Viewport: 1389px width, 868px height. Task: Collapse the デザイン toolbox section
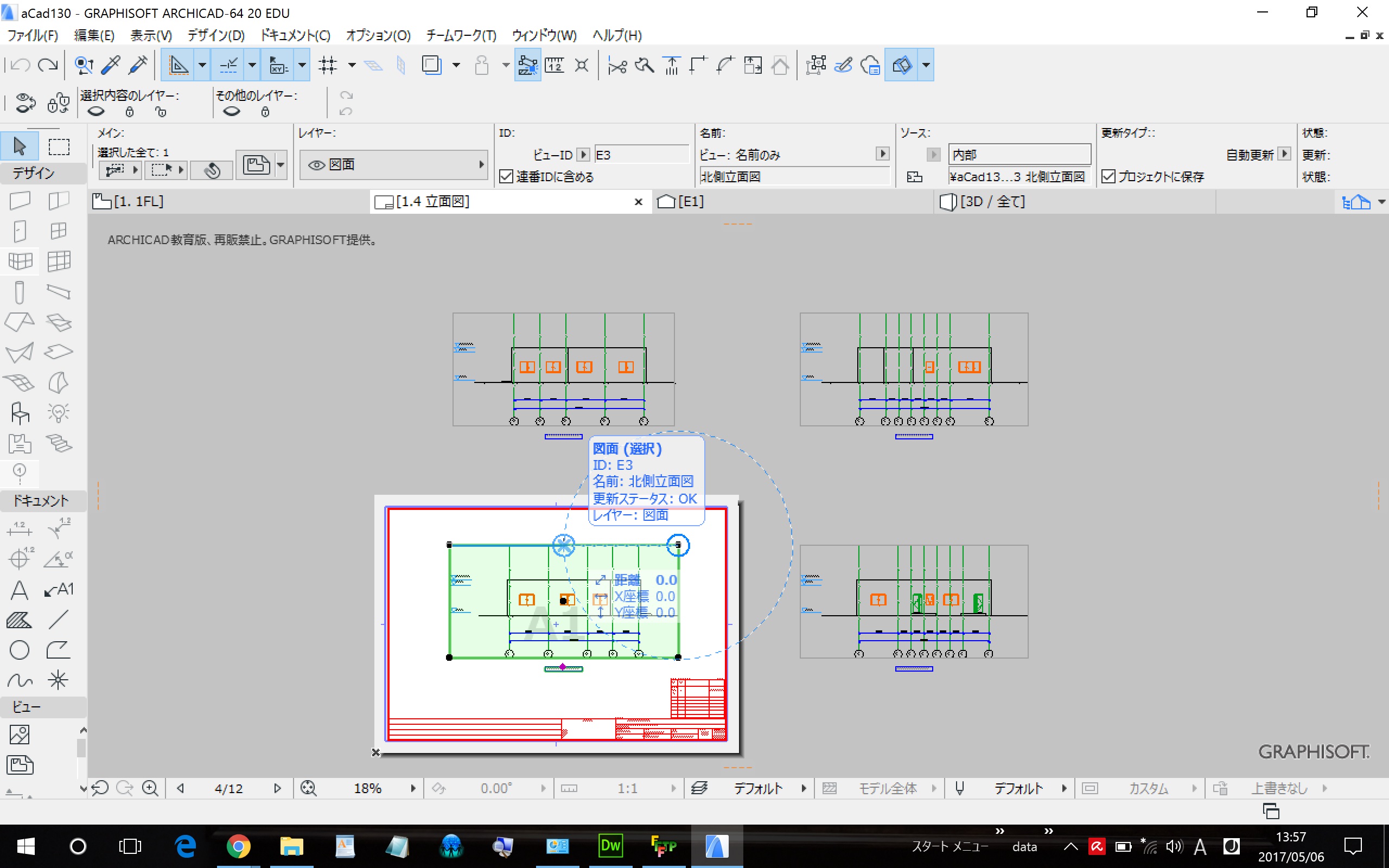click(43, 173)
